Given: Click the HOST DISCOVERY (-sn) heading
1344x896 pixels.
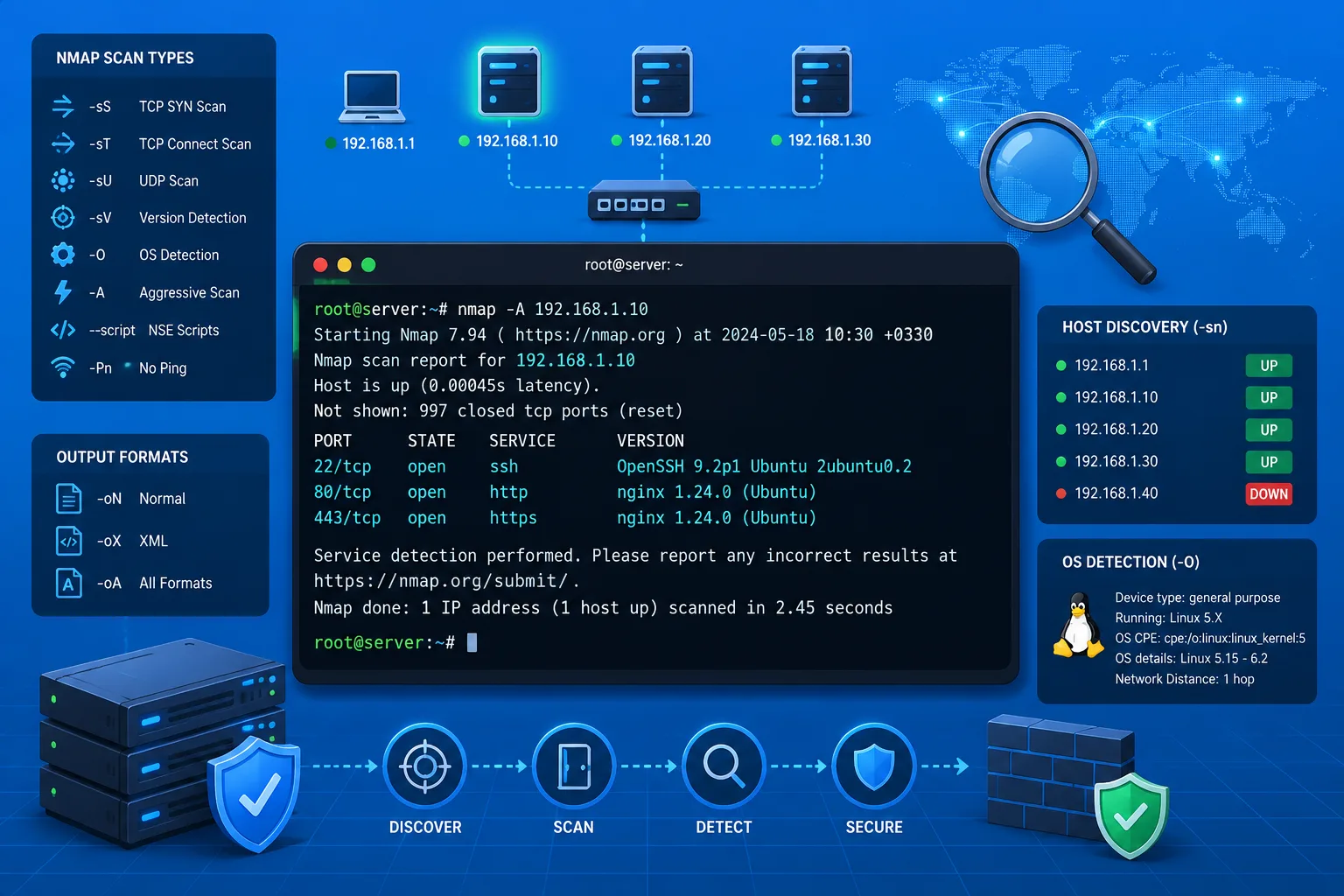Looking at the screenshot, I should [1144, 326].
